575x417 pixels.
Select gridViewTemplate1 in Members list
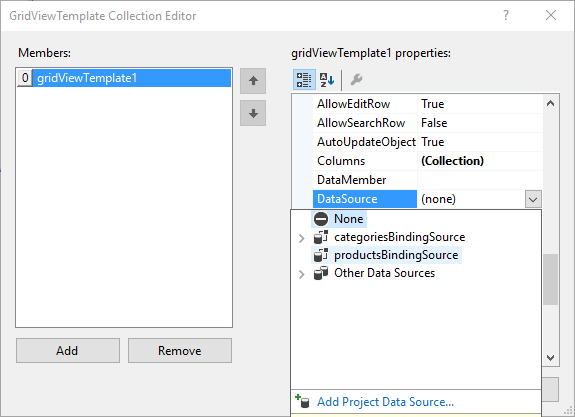point(132,78)
